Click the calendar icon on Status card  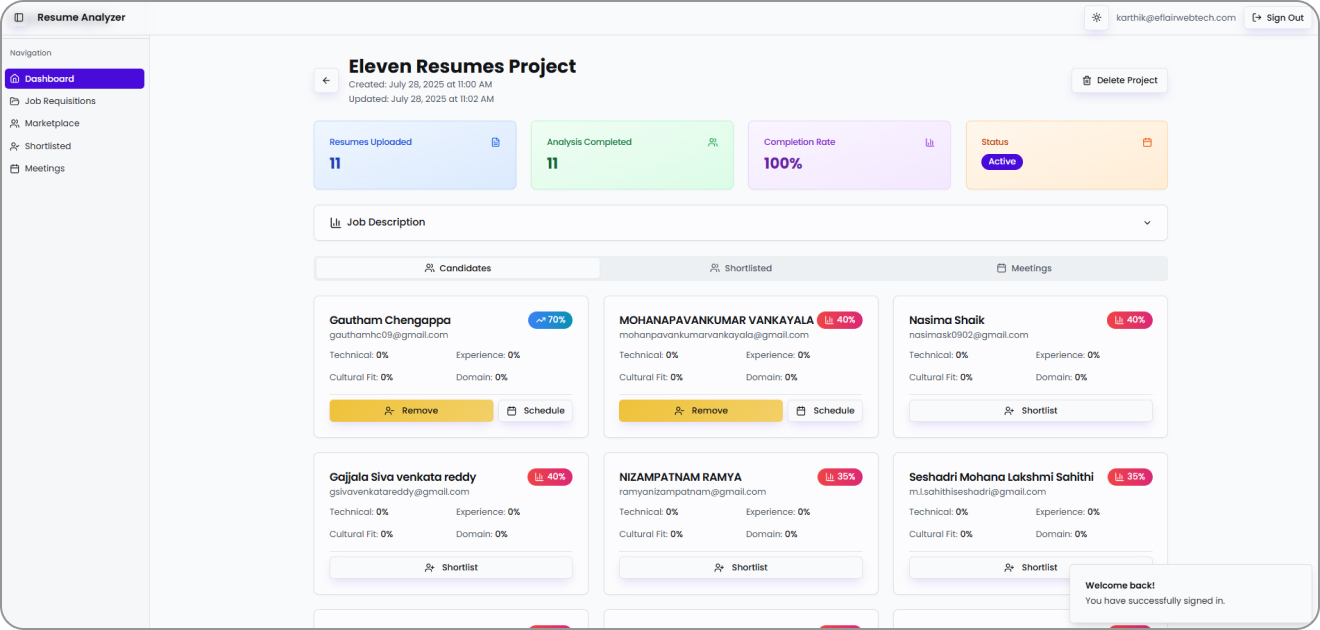click(x=1147, y=142)
